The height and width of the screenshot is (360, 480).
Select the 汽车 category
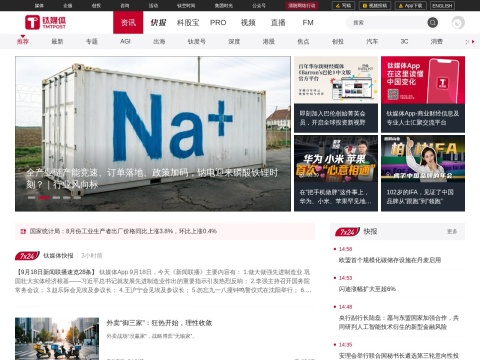coord(372,41)
